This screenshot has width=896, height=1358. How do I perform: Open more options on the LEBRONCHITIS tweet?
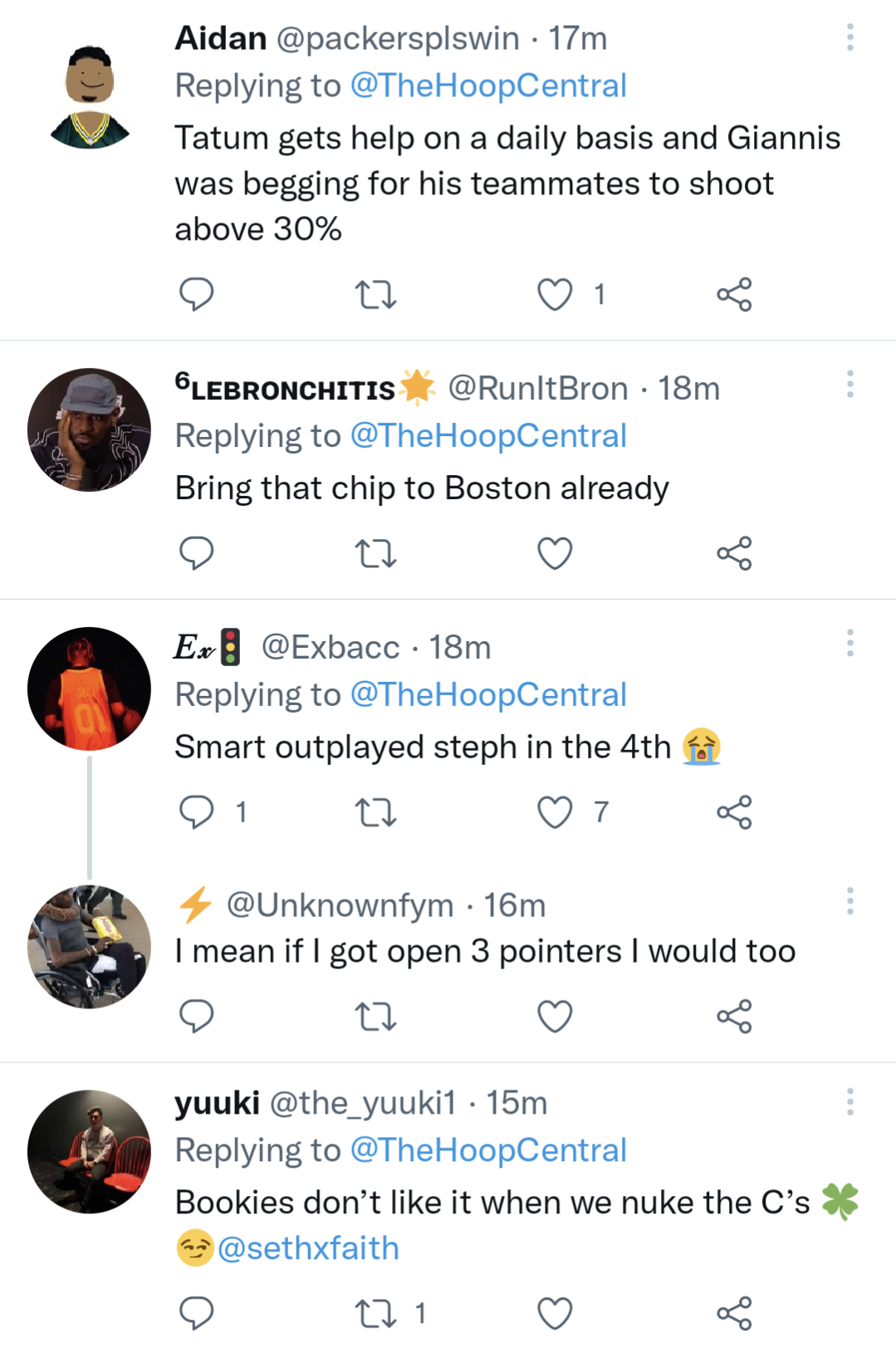[x=849, y=384]
